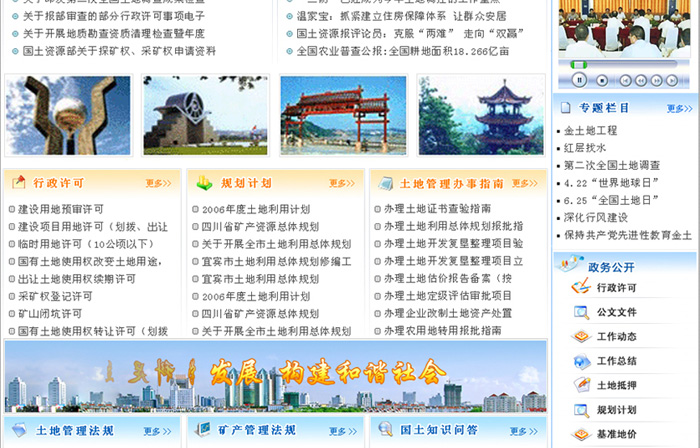Viewport: 700px width, 448px height.
Task: Open 办理农用地转用报批指南 link
Action: (x=443, y=330)
